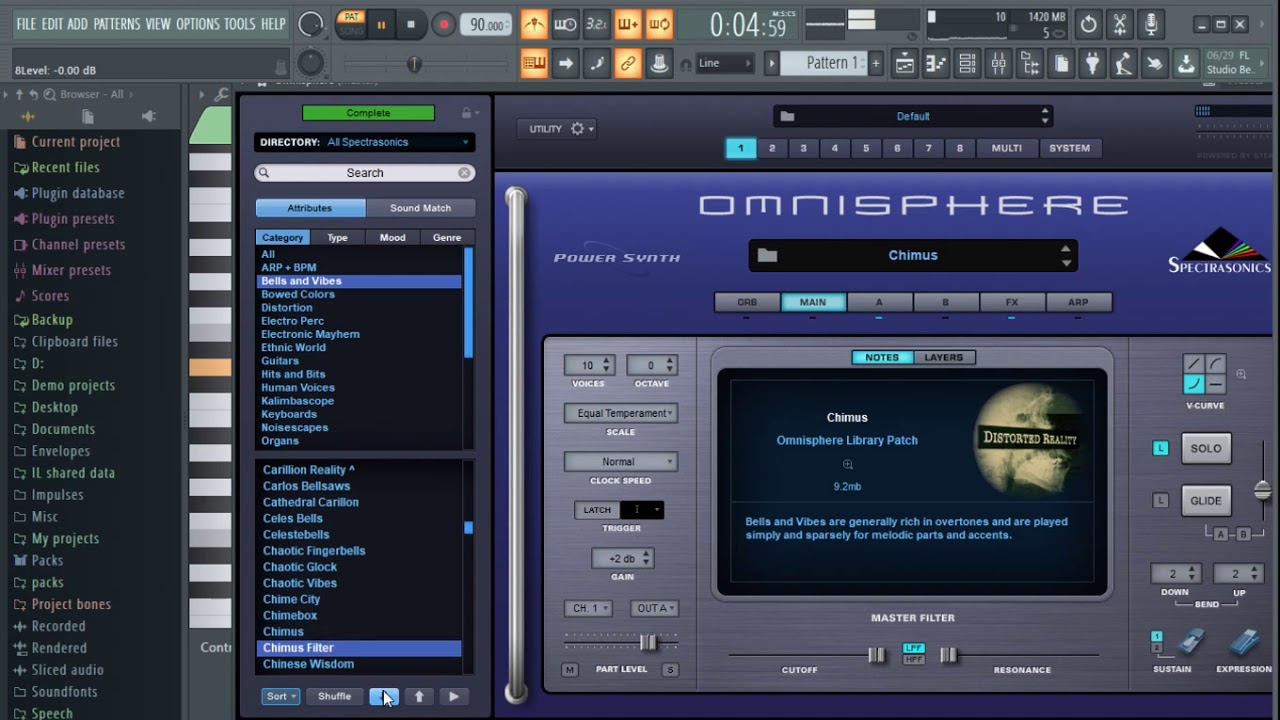This screenshot has width=1280, height=720.
Task: Open the Plugin database folder in browser
Action: pyautogui.click(x=78, y=193)
